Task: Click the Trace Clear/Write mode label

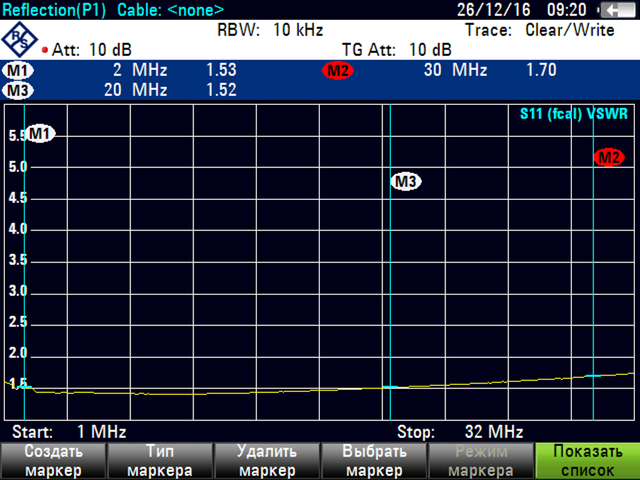Action: [x=539, y=30]
